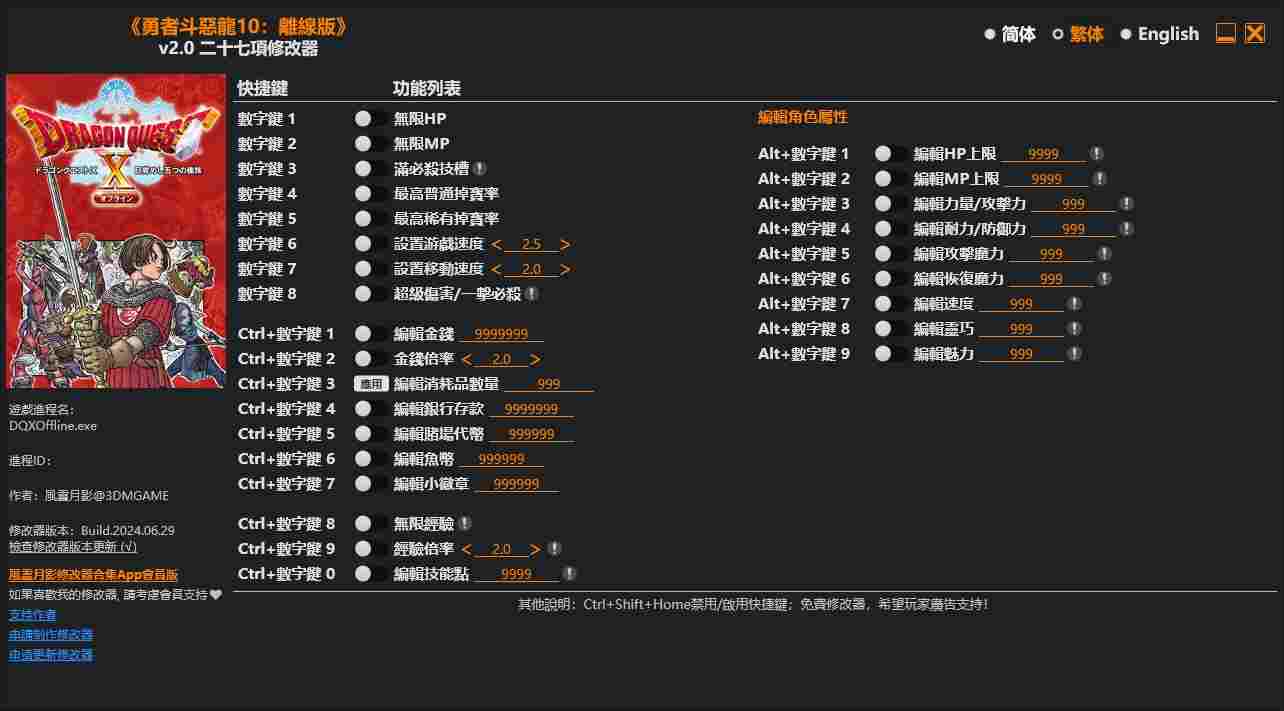Toggle the 設置游戲速度 switch
The height and width of the screenshot is (711, 1284).
pyautogui.click(x=371, y=244)
